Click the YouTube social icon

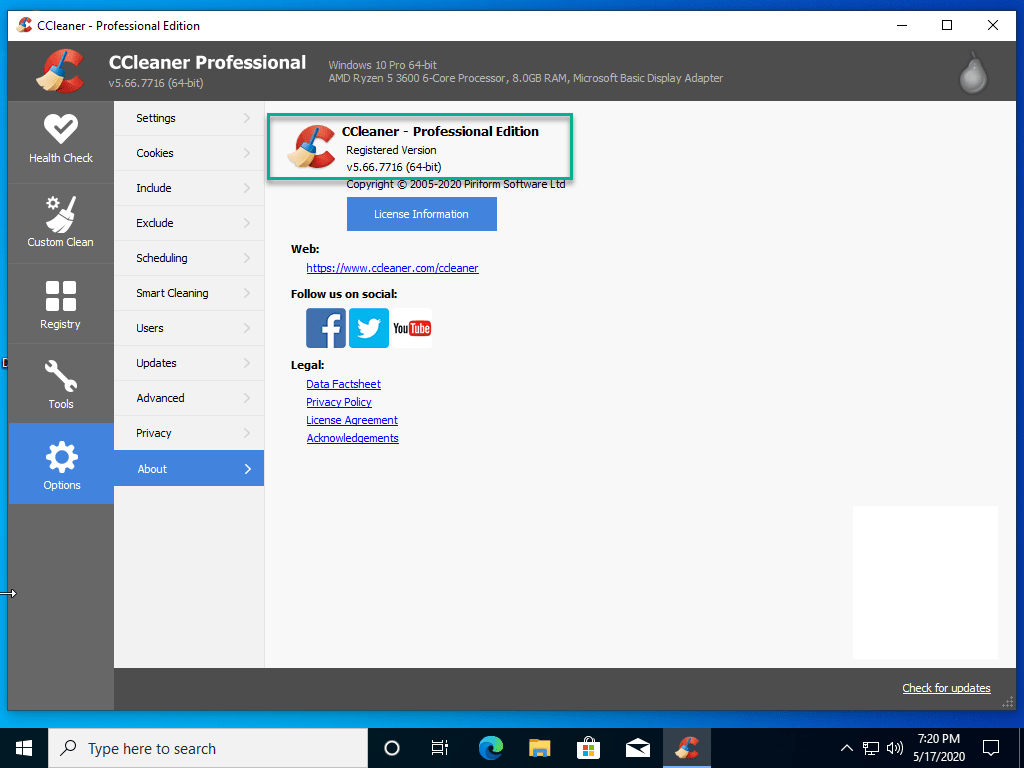[x=411, y=328]
